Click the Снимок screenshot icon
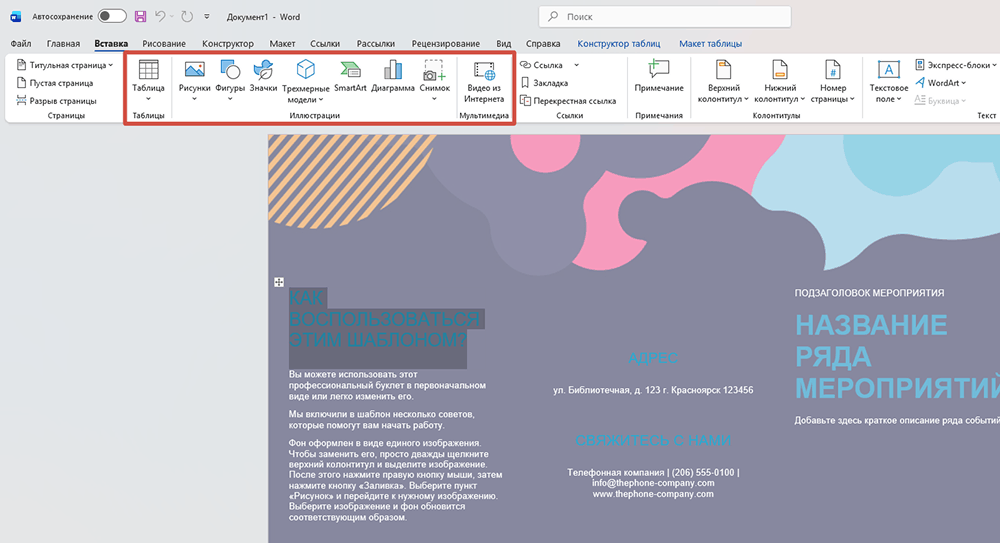The image size is (1000, 543). coord(434,70)
